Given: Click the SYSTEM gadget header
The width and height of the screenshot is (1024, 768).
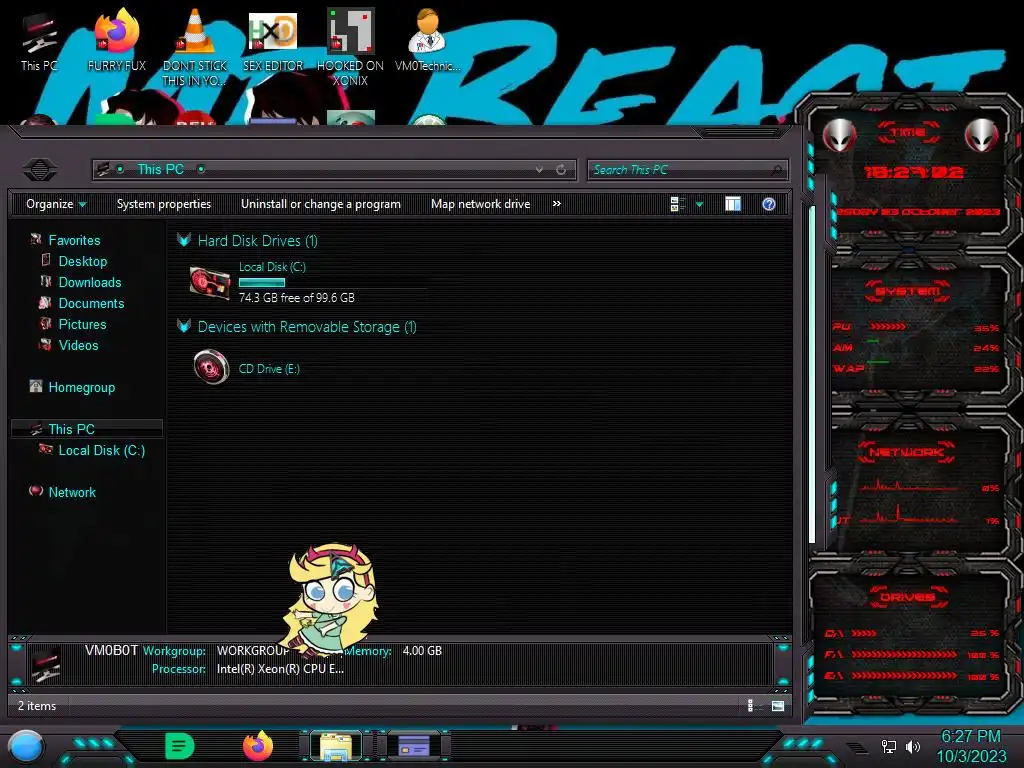Looking at the screenshot, I should [907, 291].
